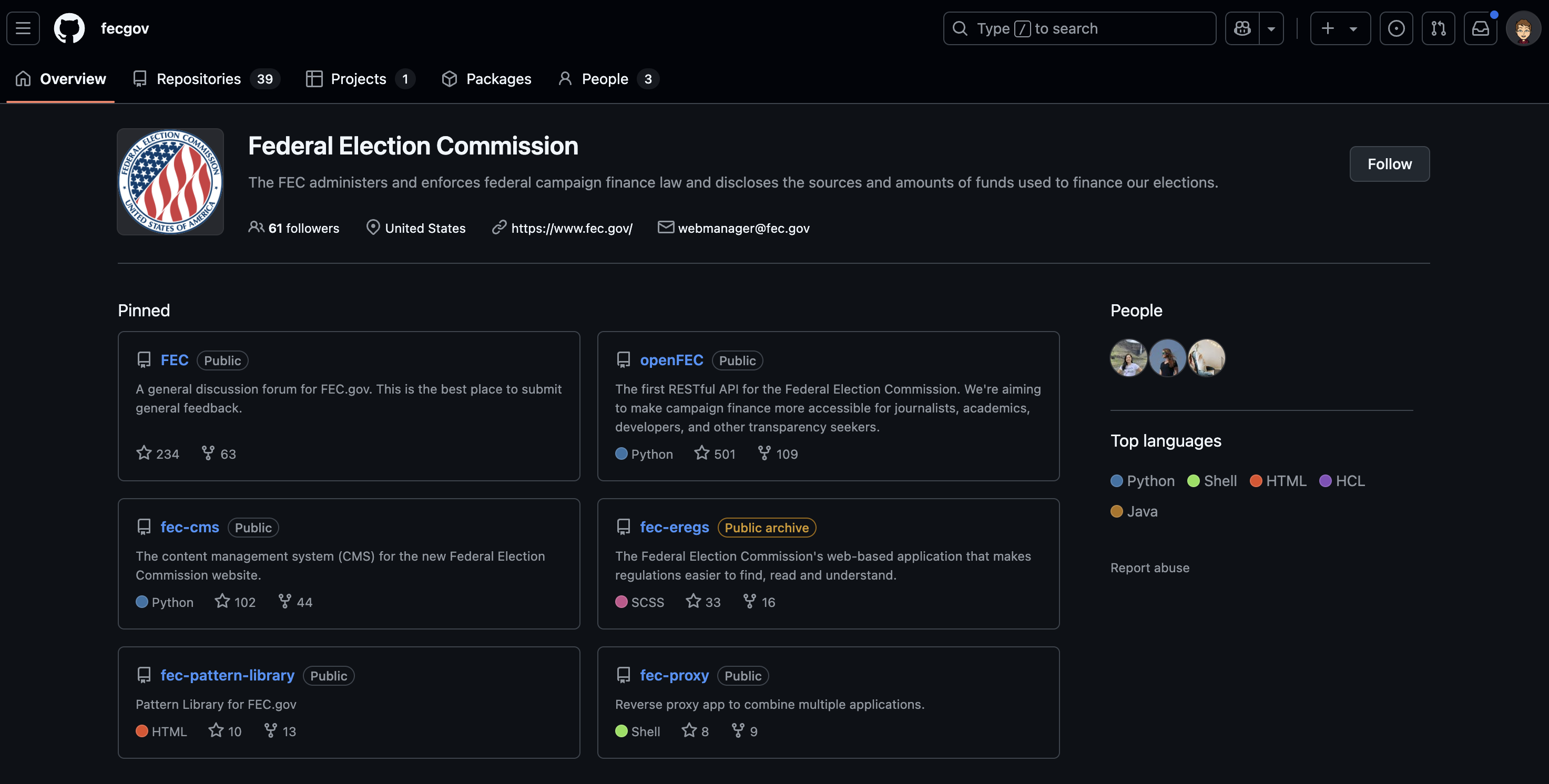This screenshot has width=1549, height=784.
Task: Open the notifications inbox icon
Action: pos(1480,28)
